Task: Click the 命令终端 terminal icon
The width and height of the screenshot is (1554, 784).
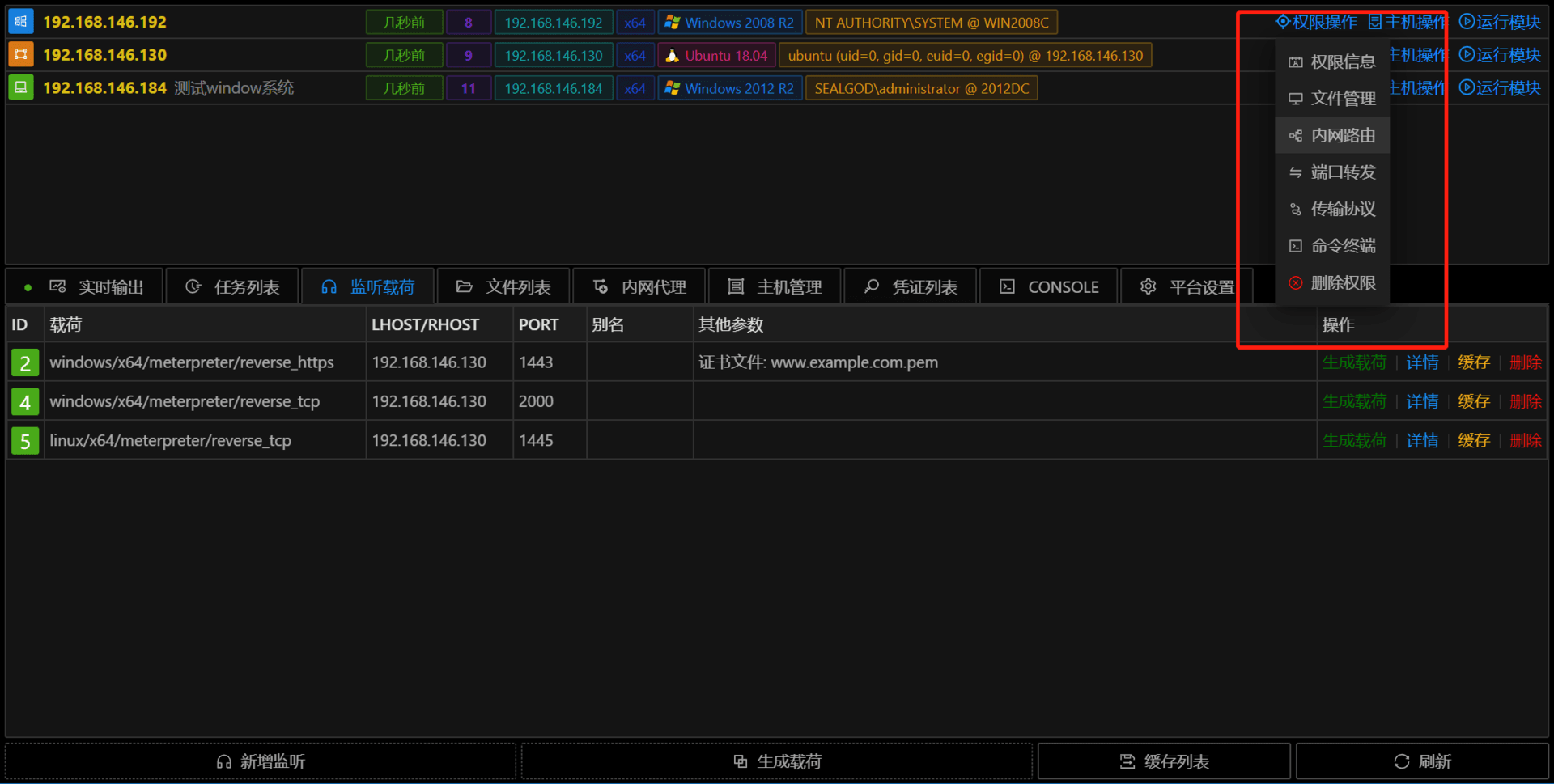Action: coord(1296,246)
